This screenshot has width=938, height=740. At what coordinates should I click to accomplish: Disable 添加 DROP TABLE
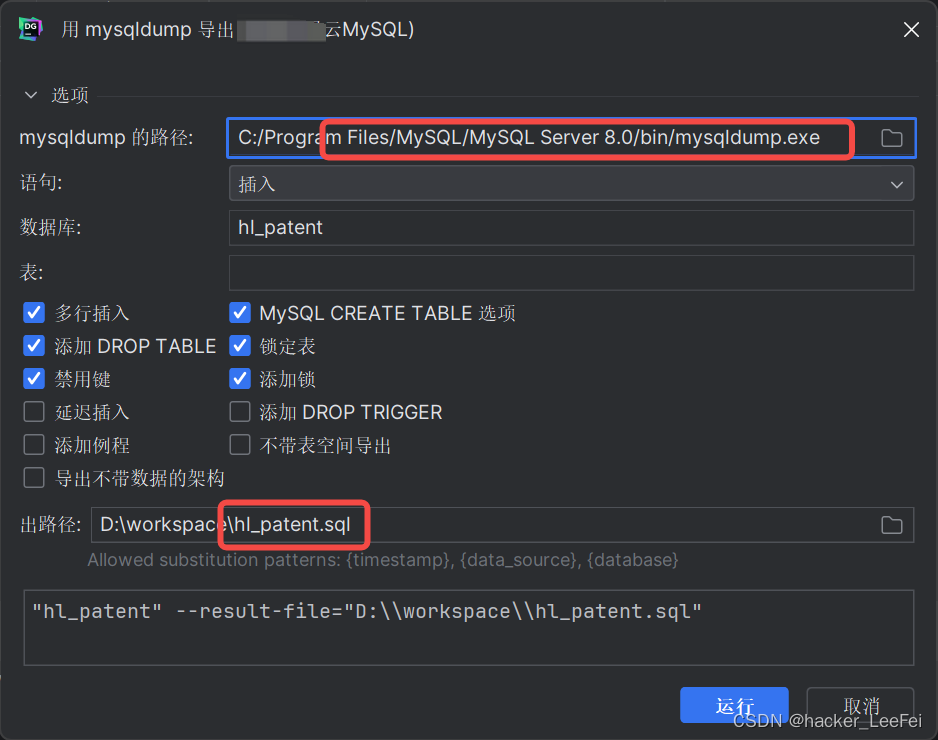[33, 345]
